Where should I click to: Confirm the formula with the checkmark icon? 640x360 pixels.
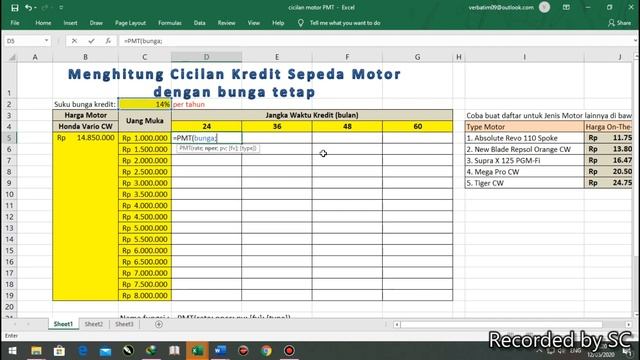[x=91, y=41]
